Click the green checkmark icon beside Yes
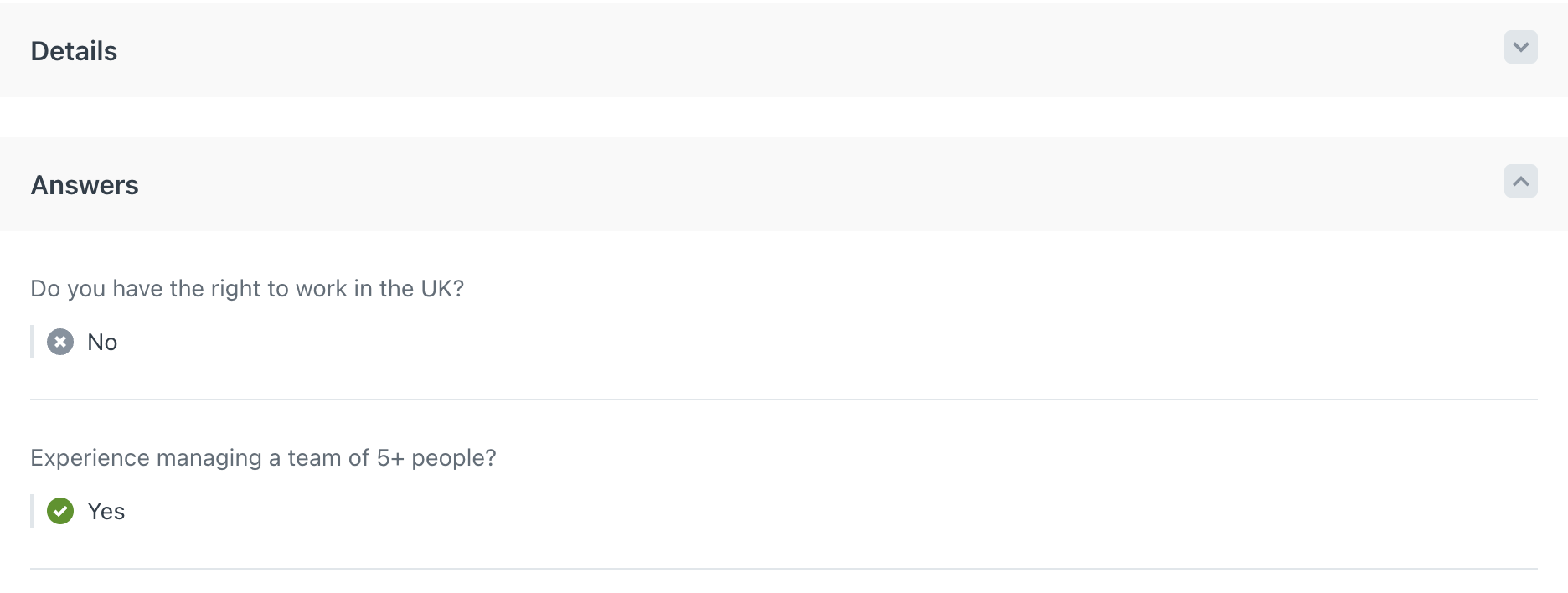This screenshot has width=1568, height=593. click(60, 511)
